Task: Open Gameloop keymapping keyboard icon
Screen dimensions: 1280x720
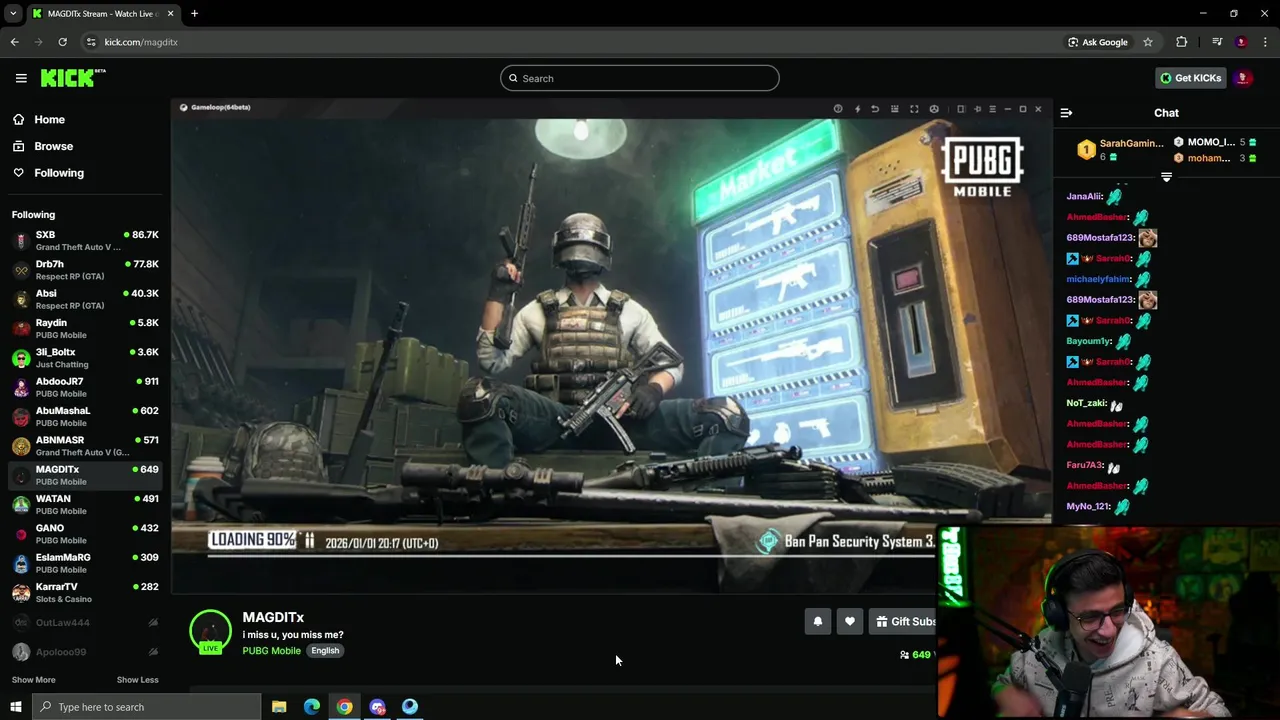Action: (895, 109)
